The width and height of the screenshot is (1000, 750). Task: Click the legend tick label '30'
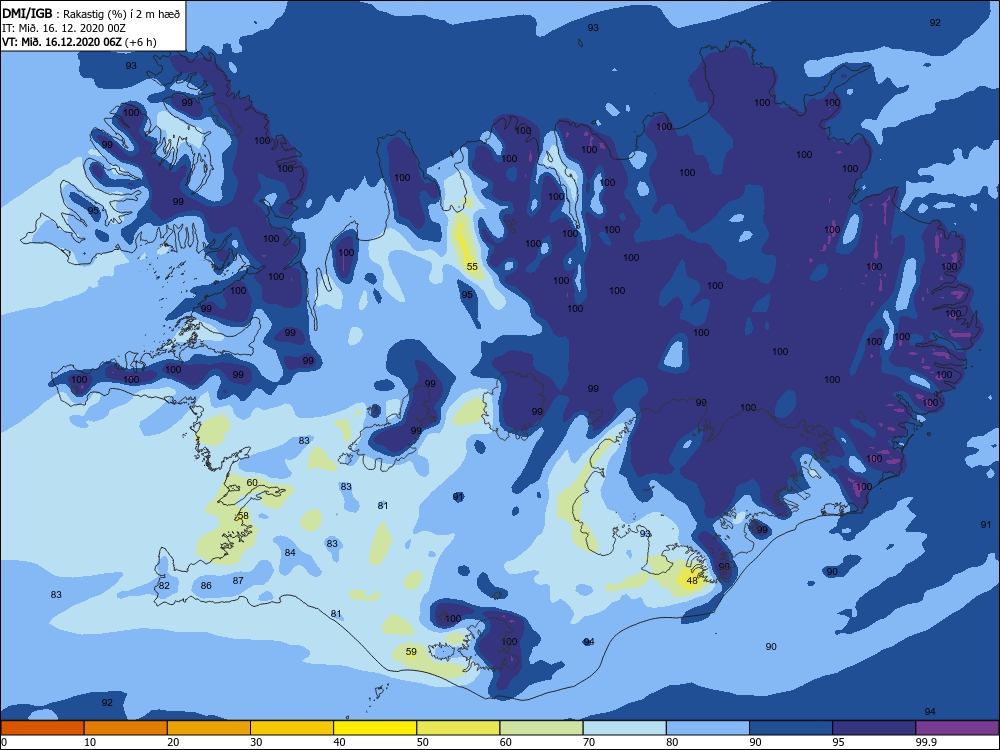256,742
